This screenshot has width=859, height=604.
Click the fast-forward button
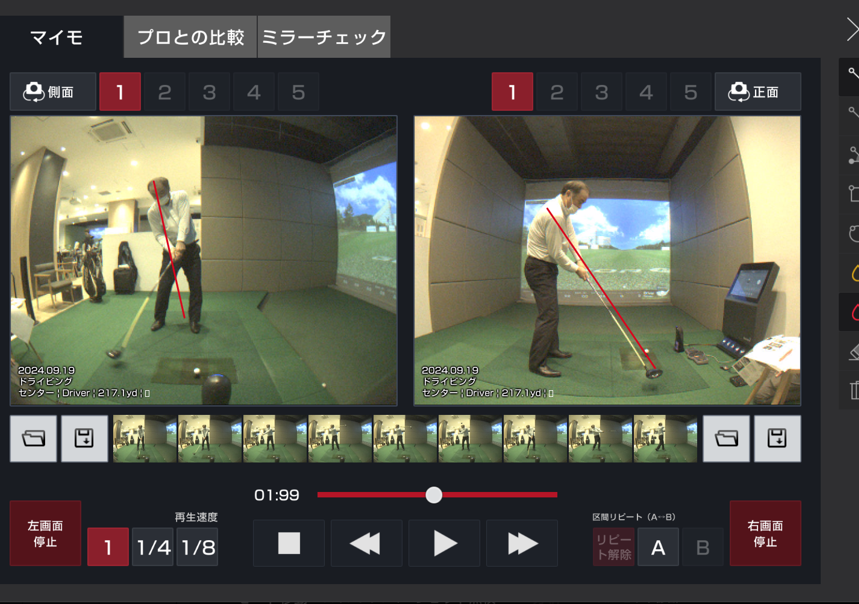(522, 543)
